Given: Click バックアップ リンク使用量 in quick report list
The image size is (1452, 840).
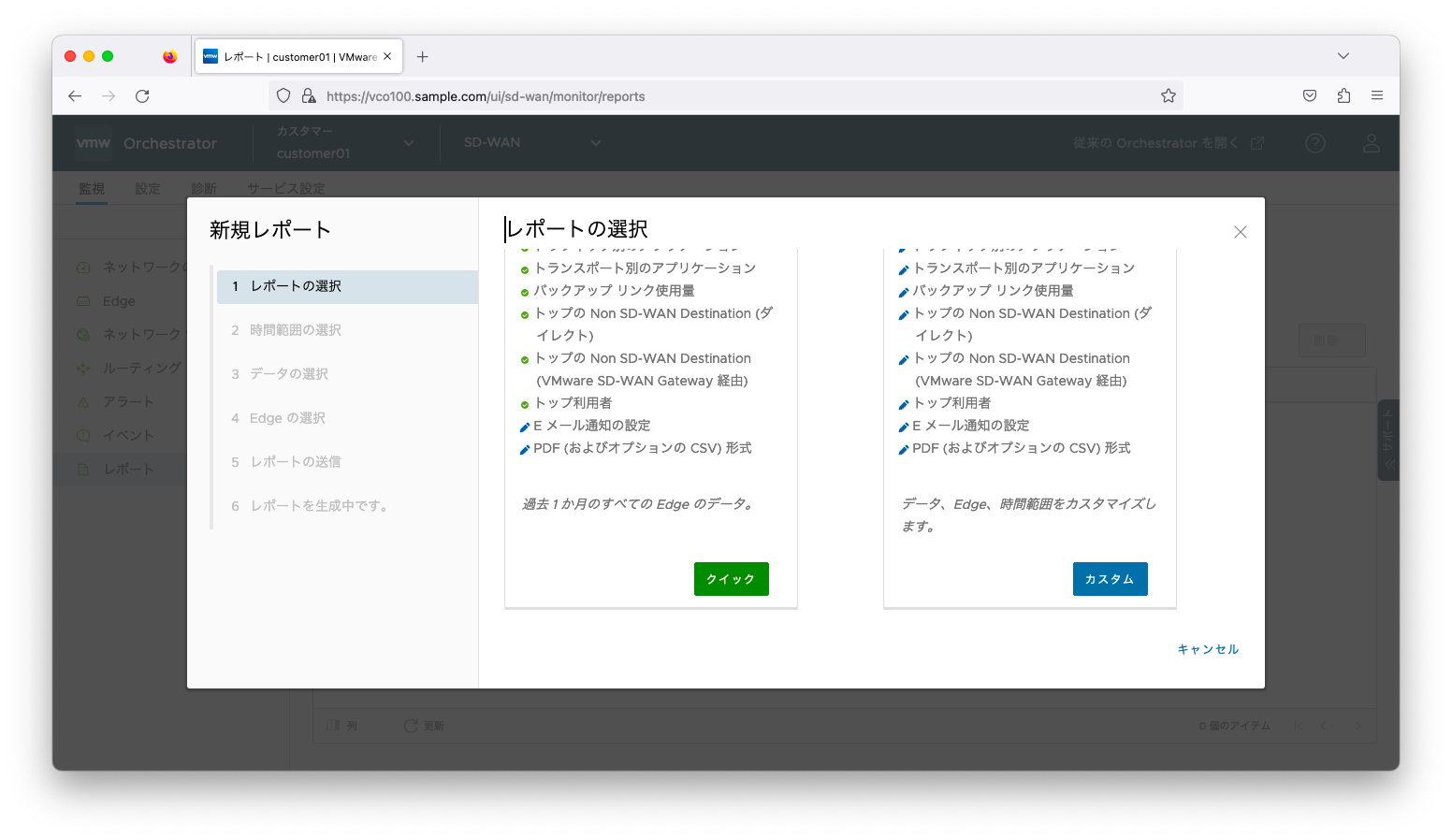Looking at the screenshot, I should 615,291.
